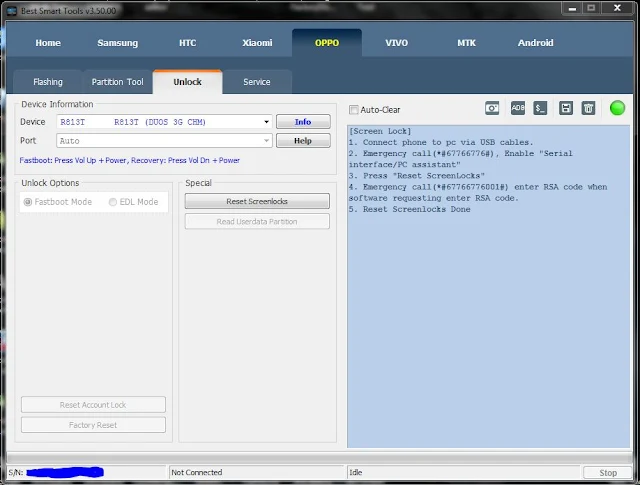Open the Android tab
The image size is (640, 485).
tap(536, 43)
